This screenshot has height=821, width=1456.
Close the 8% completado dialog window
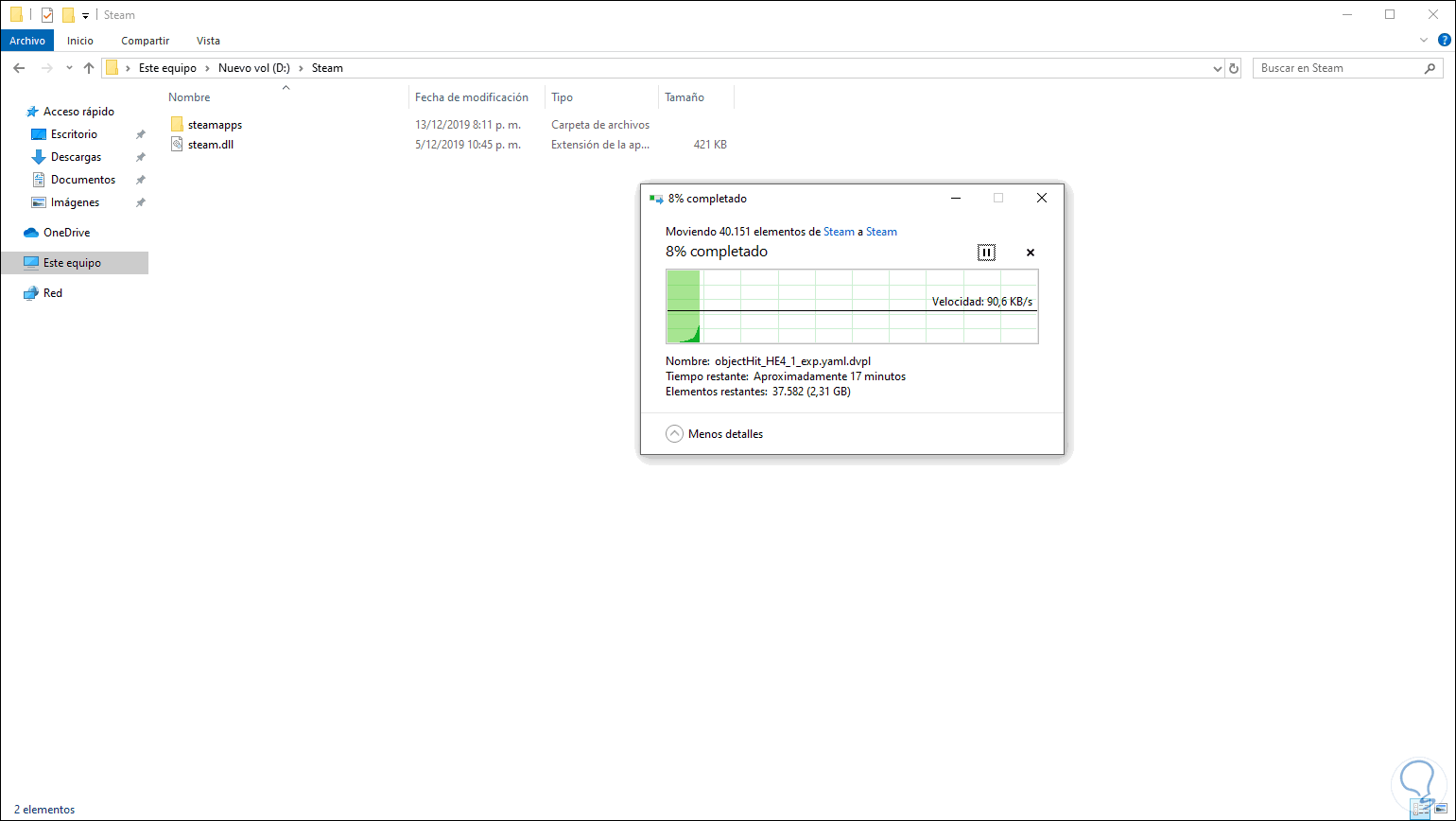(x=1041, y=199)
